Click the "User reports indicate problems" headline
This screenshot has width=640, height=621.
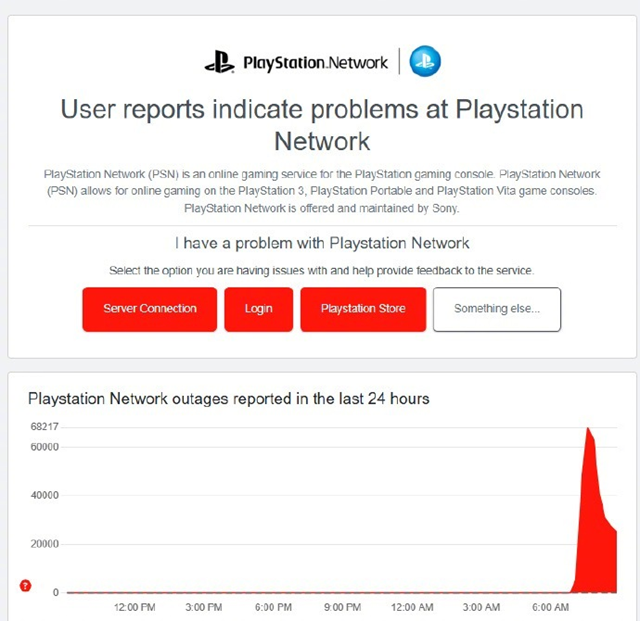(322, 124)
